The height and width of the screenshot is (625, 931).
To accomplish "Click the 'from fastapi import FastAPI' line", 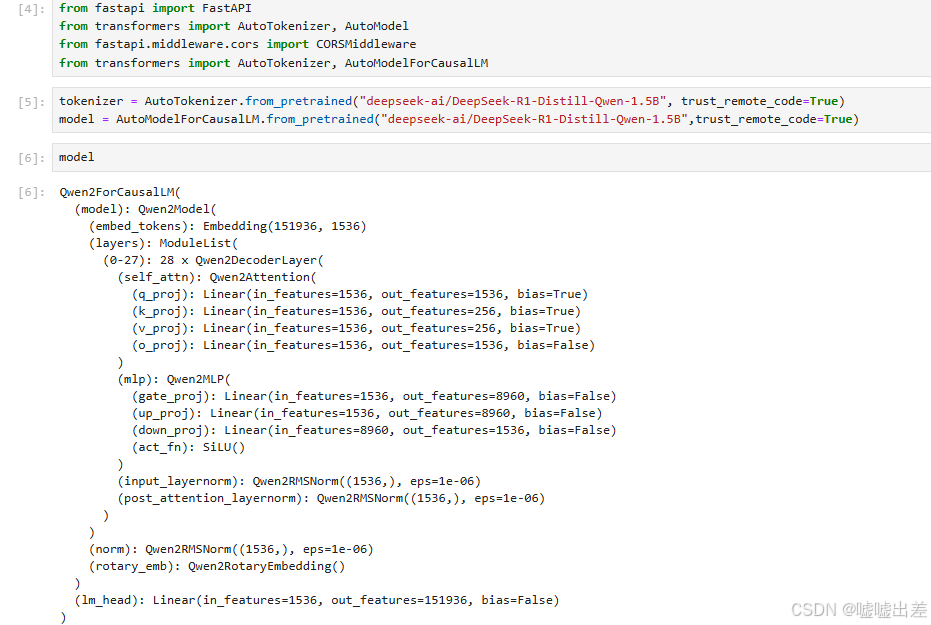I will (155, 8).
